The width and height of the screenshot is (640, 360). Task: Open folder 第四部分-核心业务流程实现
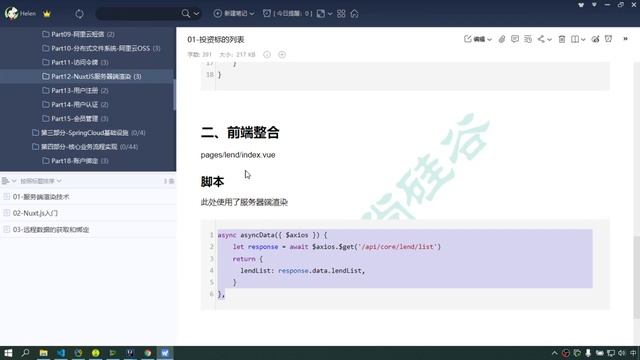(85, 147)
